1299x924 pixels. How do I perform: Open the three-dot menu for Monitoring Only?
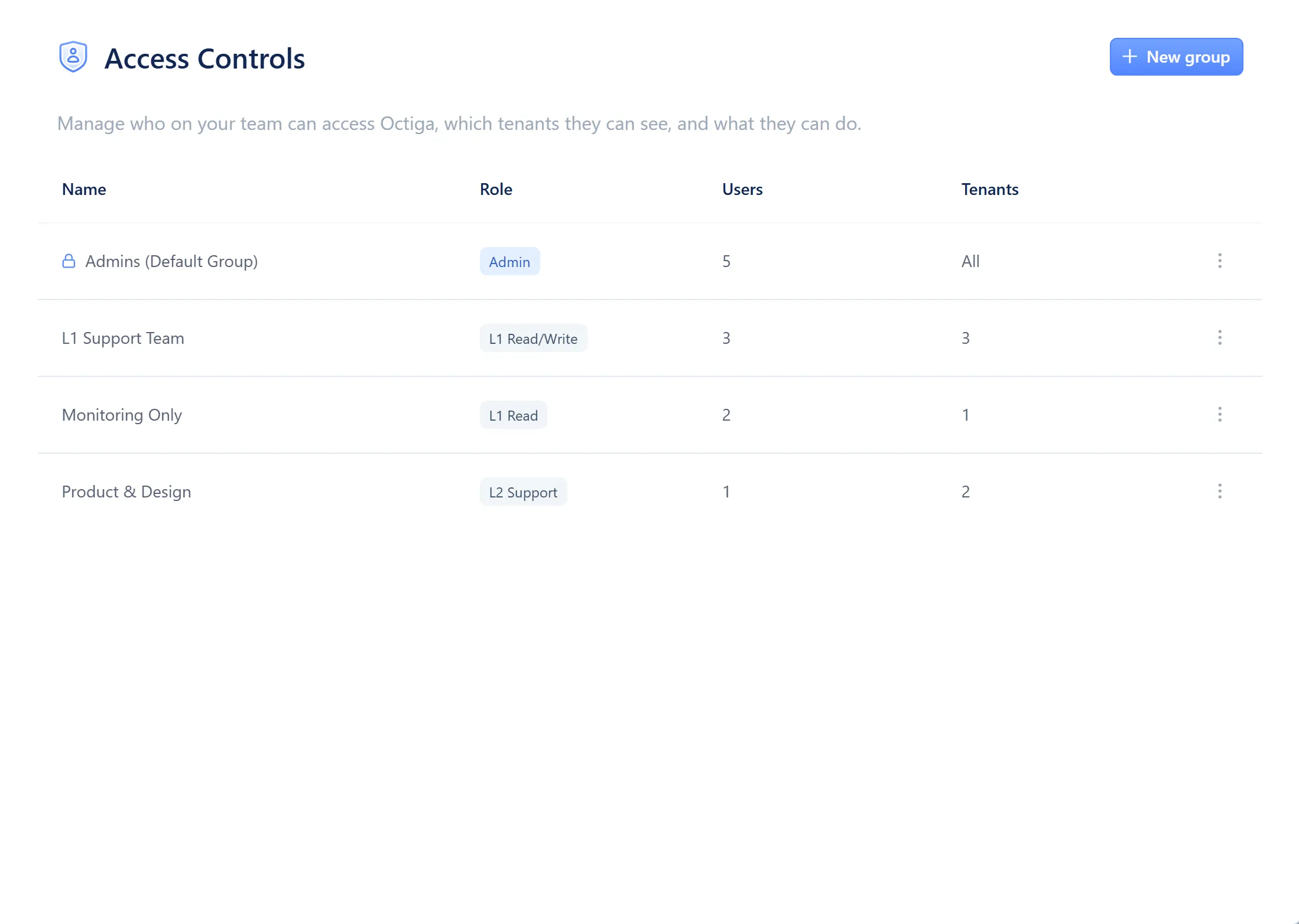(1220, 415)
